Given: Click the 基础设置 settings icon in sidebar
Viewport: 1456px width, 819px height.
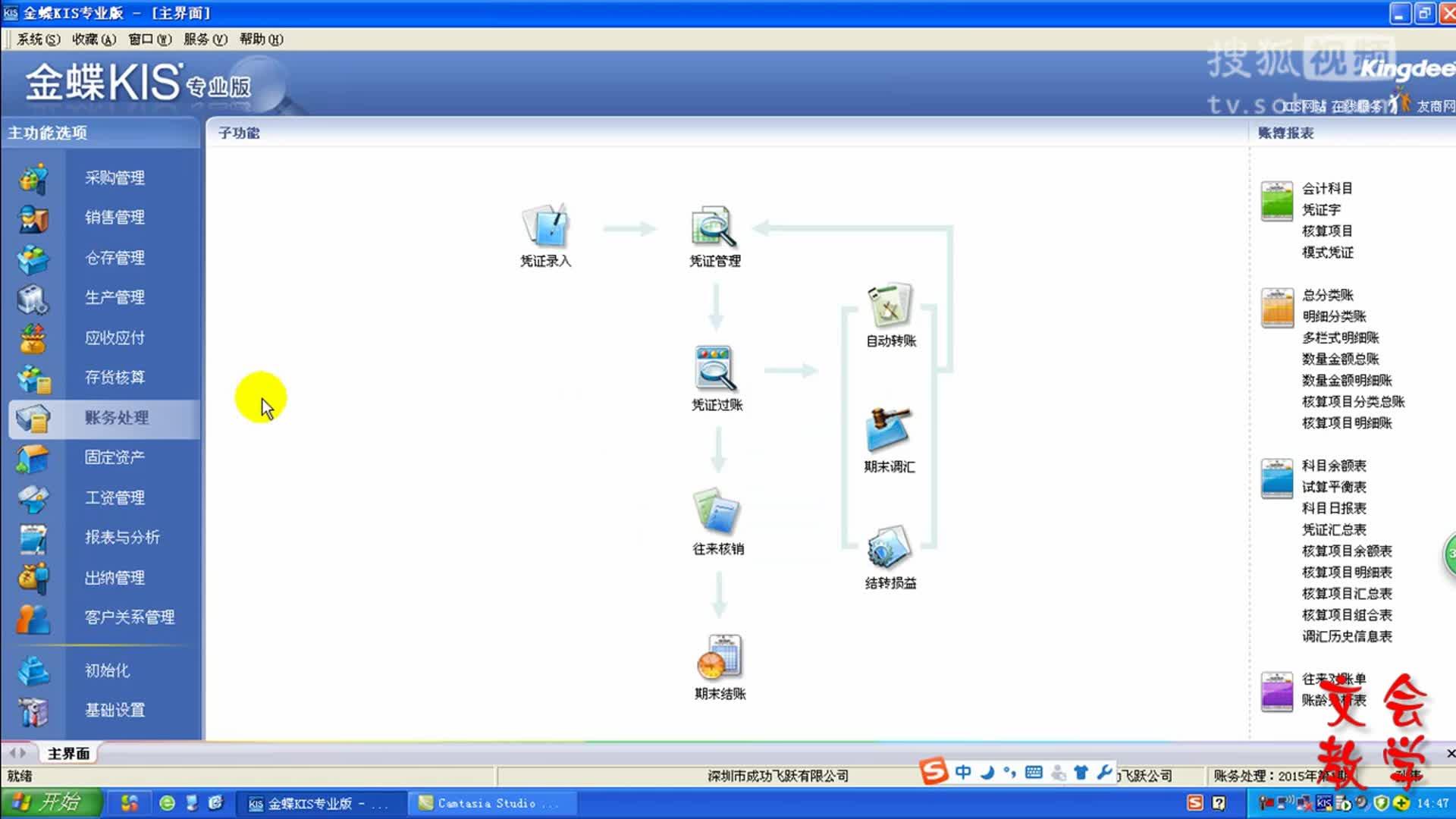Looking at the screenshot, I should [x=34, y=711].
